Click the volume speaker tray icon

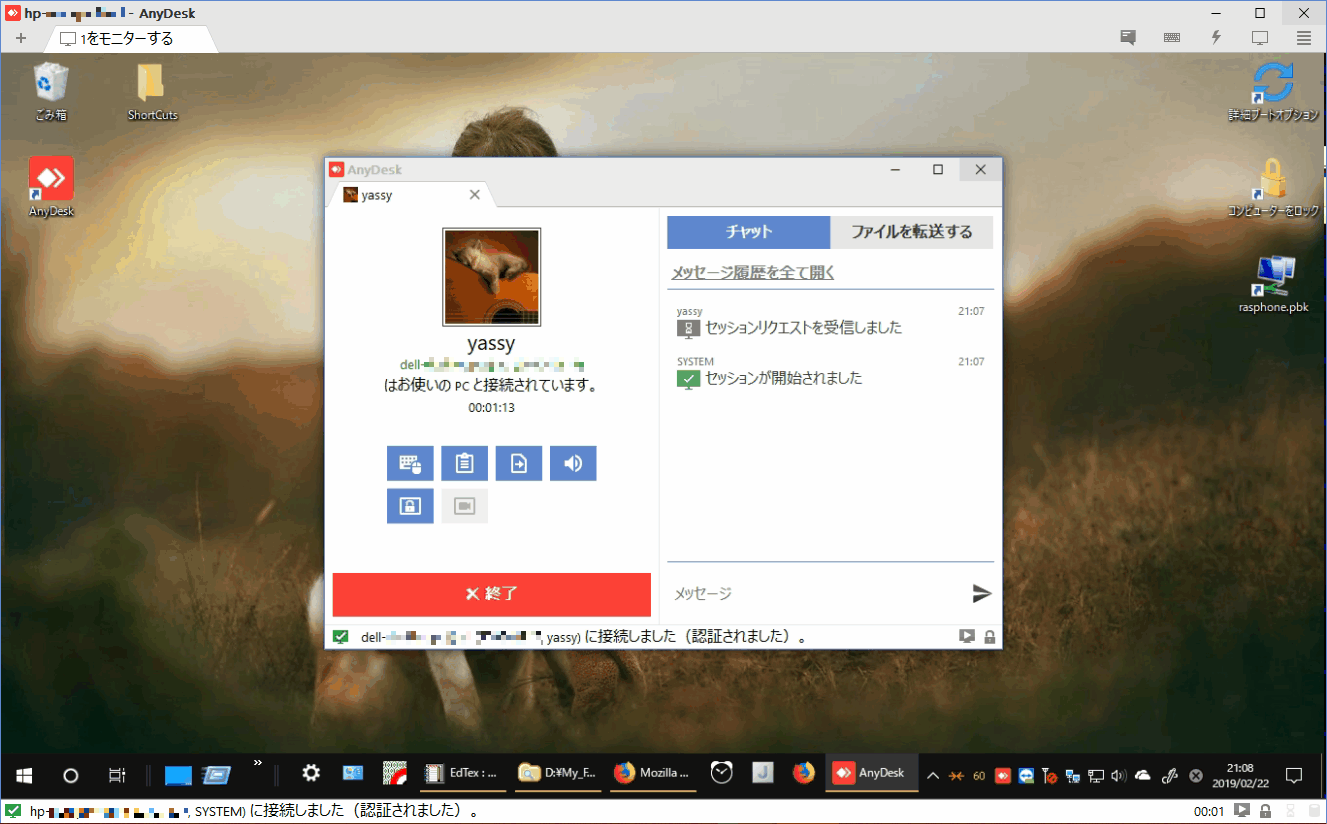pos(1118,775)
